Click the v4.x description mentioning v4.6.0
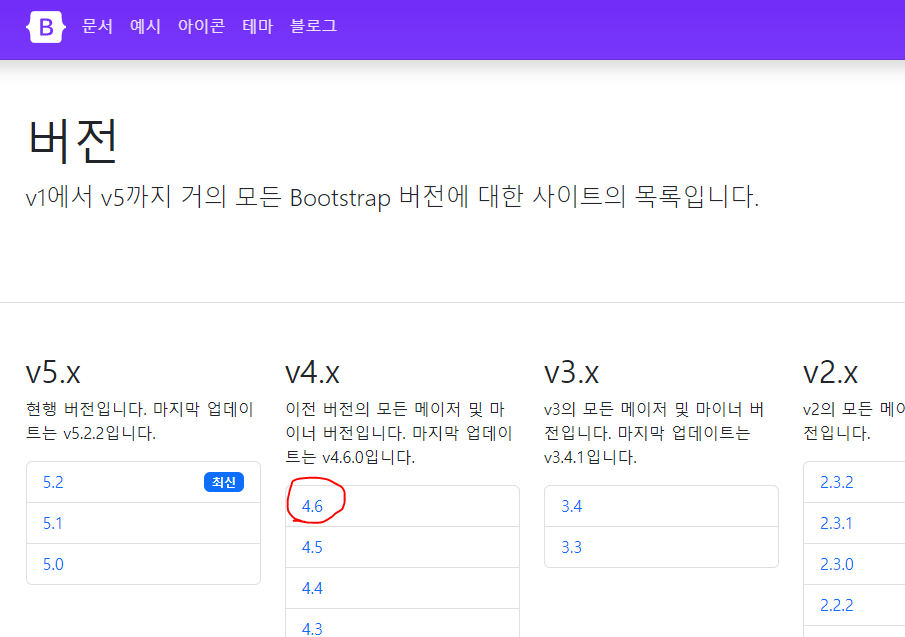Screen dimensions: 905x637 point(399,433)
